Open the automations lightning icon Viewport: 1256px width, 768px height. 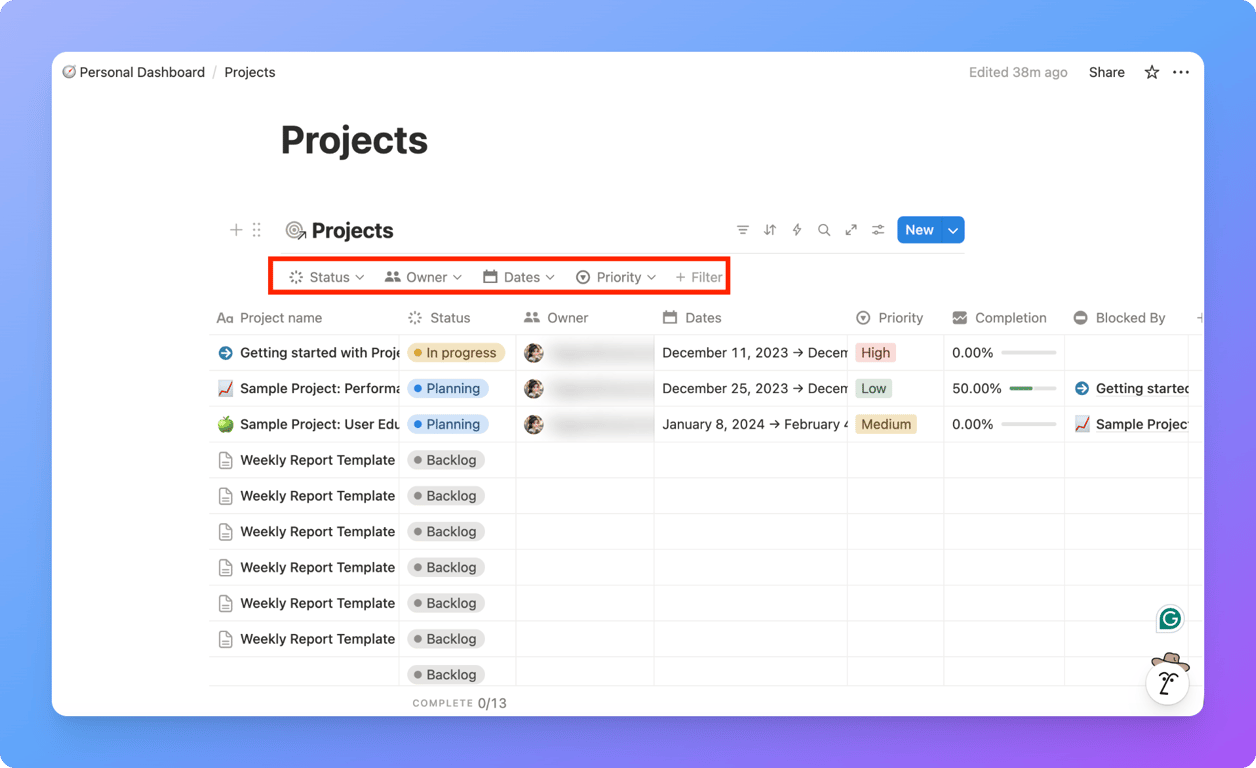797,229
